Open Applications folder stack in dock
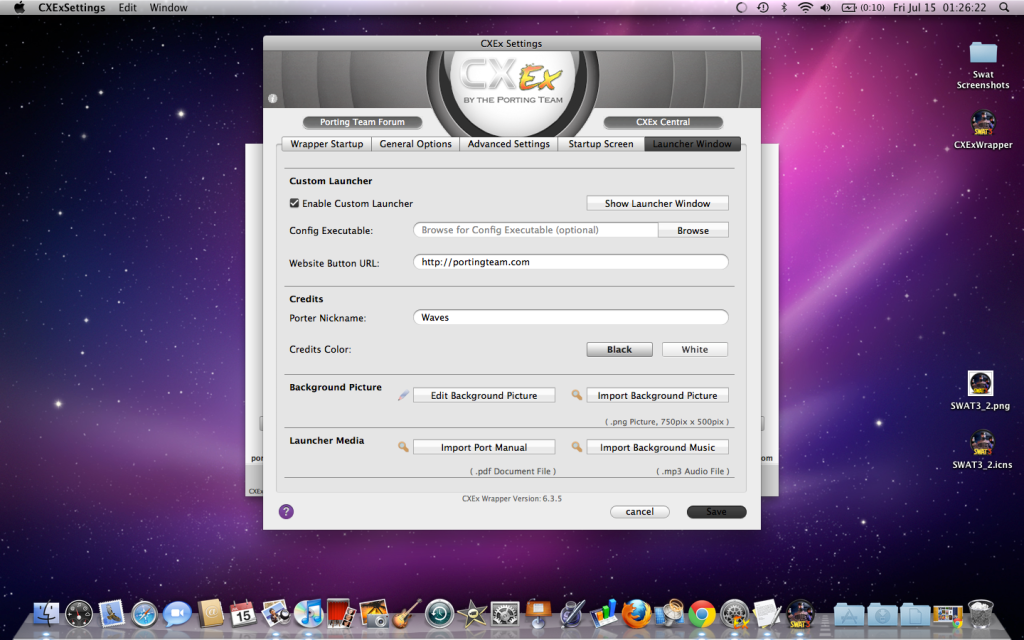Screen dimensions: 1024x640 [849, 615]
